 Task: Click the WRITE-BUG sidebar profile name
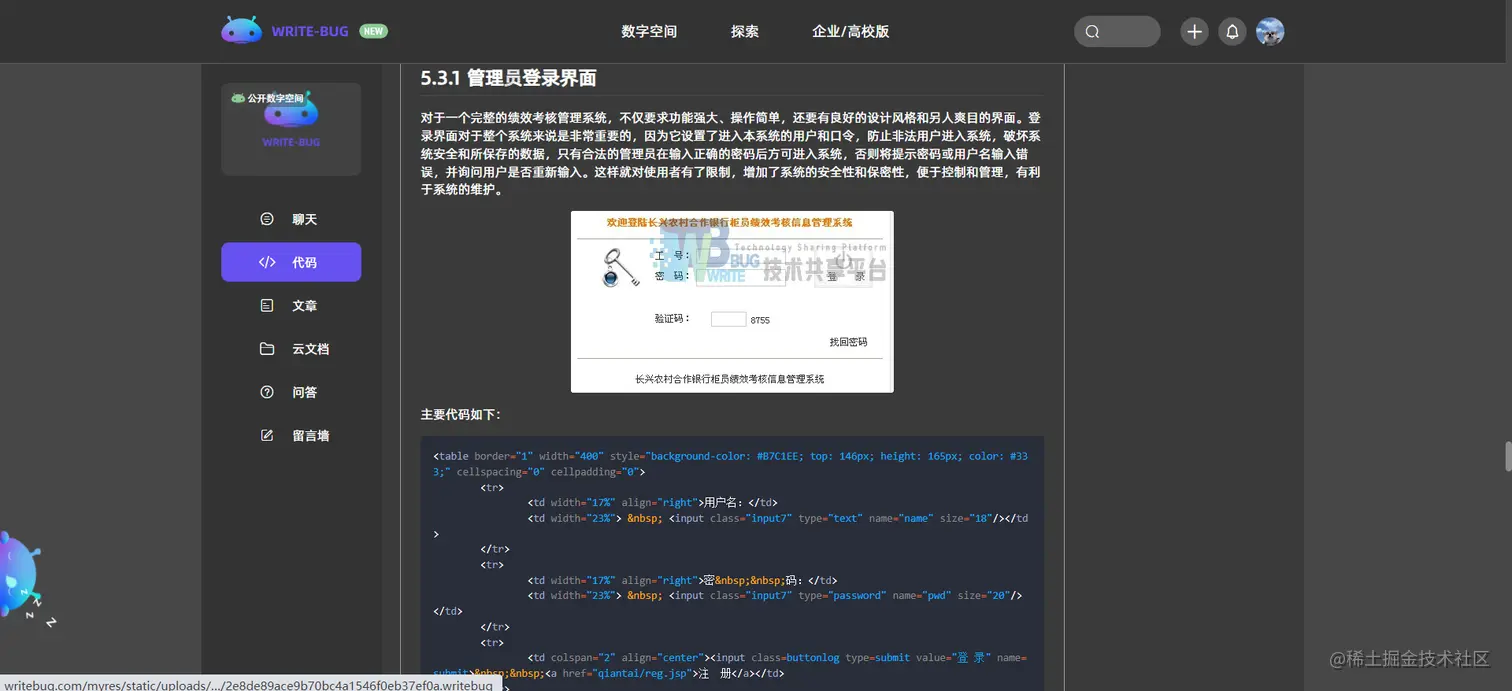tap(290, 141)
